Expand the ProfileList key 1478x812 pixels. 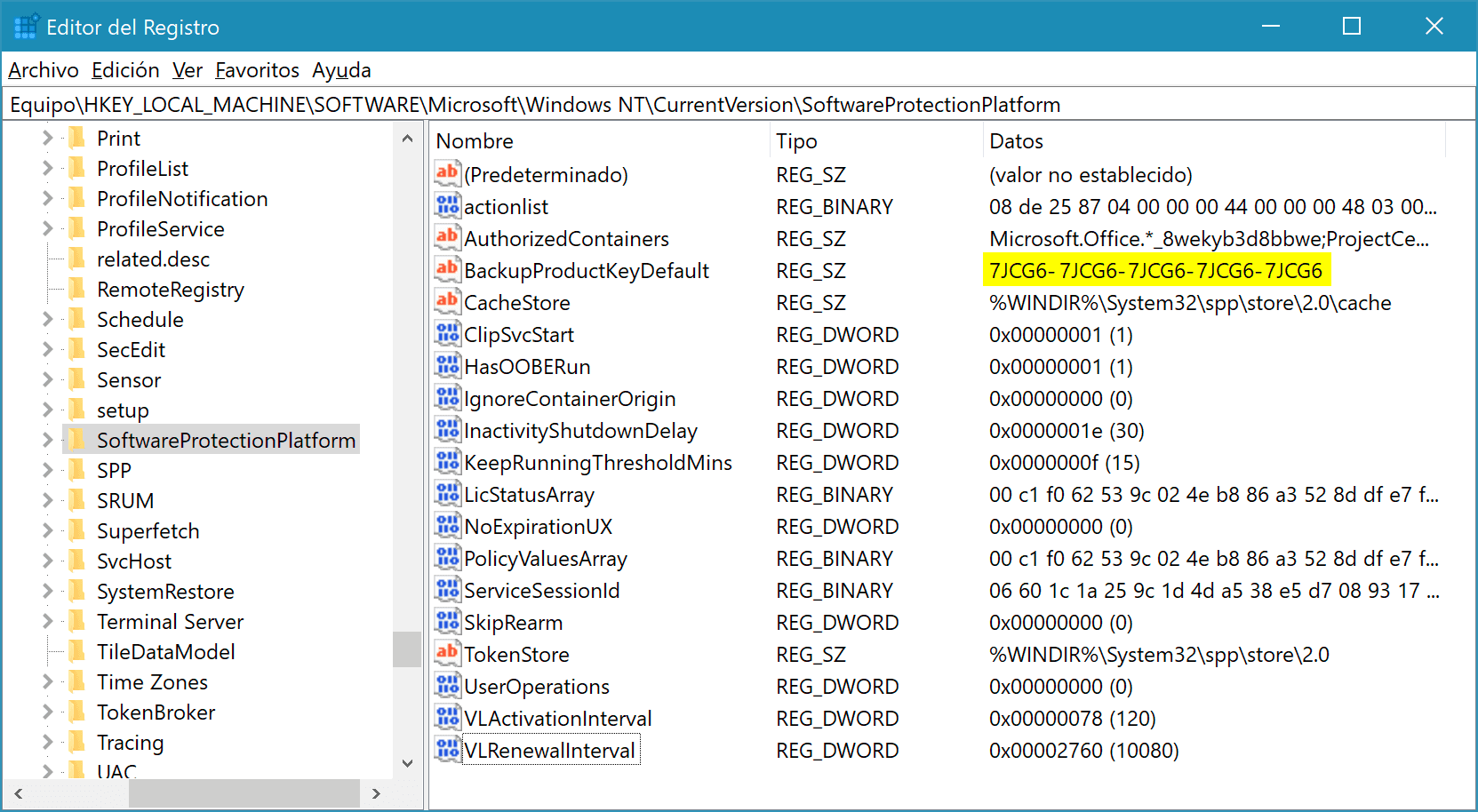tap(48, 168)
